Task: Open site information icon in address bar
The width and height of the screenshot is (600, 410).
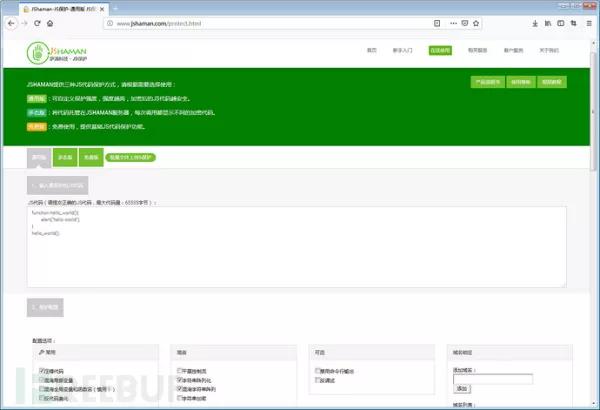Action: tap(110, 23)
